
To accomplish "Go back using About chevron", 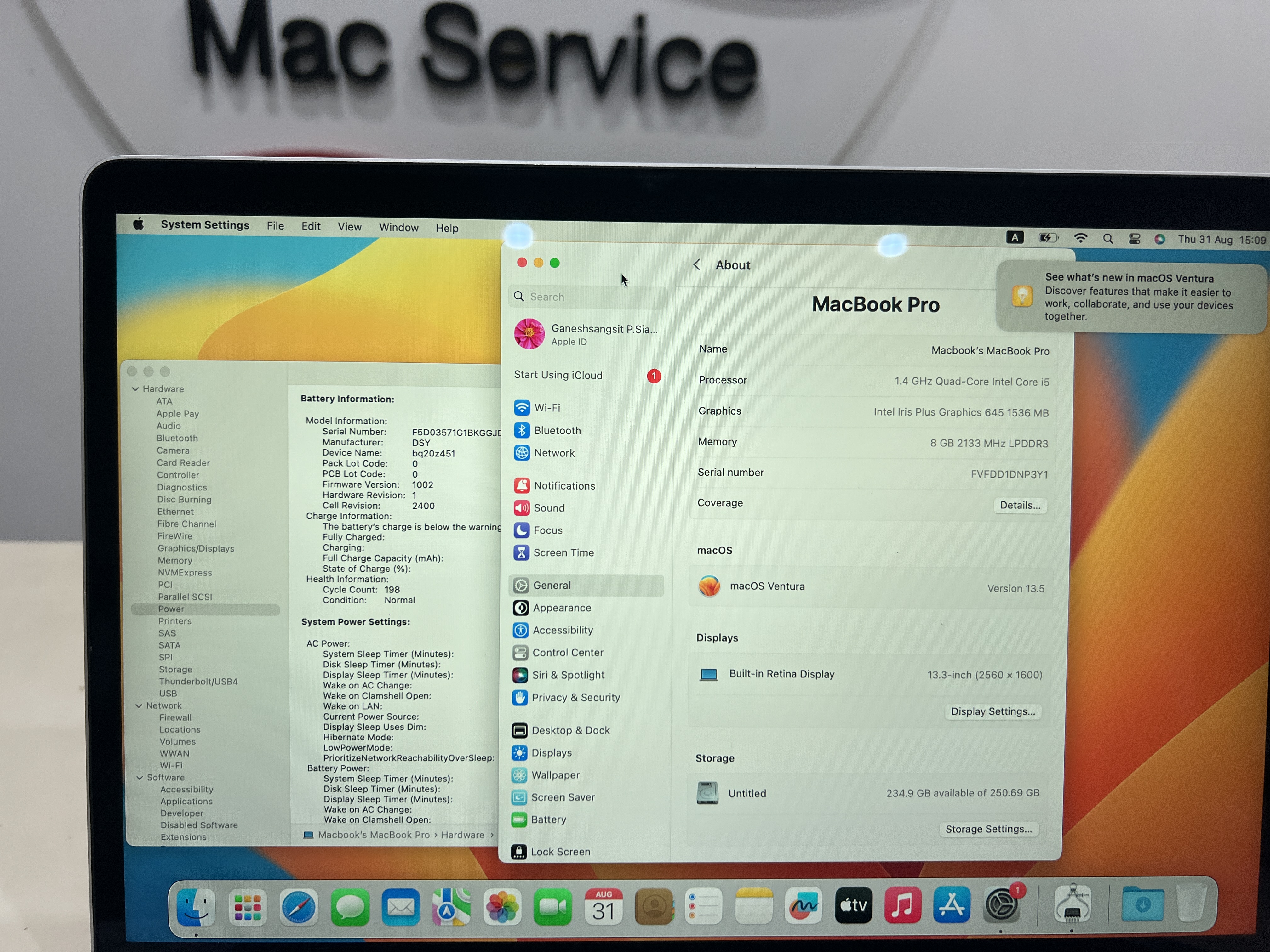I will coord(697,264).
